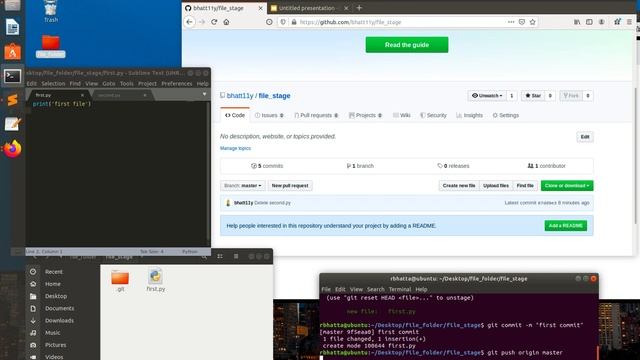
Task: Open the Pull requests tab on GitHub
Action: point(316,116)
